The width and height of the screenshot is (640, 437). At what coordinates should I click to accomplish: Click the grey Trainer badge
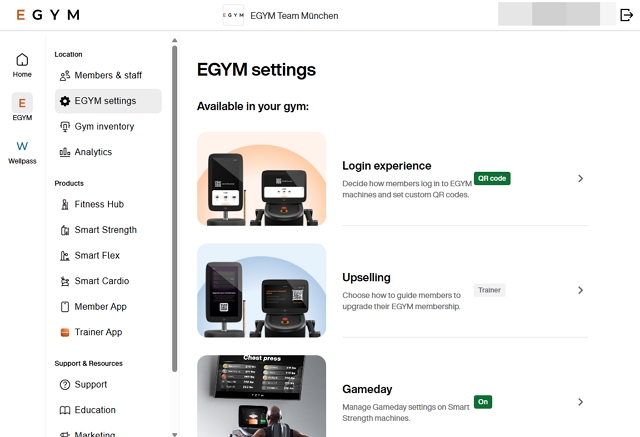[489, 290]
